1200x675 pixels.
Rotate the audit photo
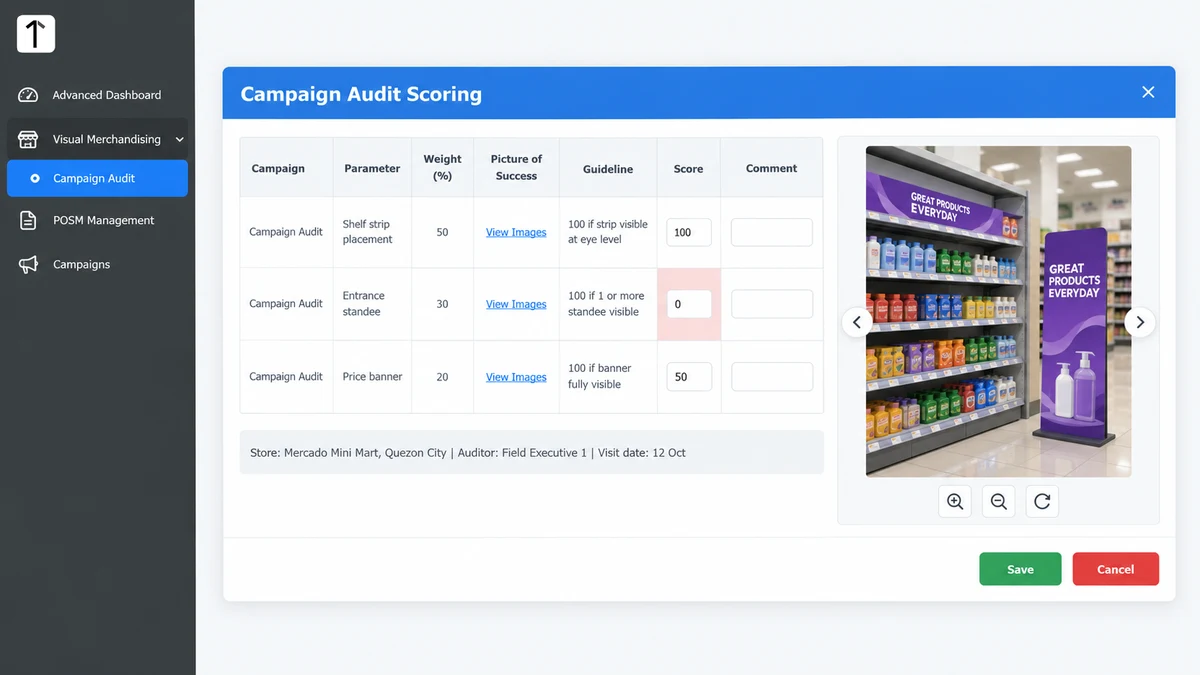[x=1042, y=501]
